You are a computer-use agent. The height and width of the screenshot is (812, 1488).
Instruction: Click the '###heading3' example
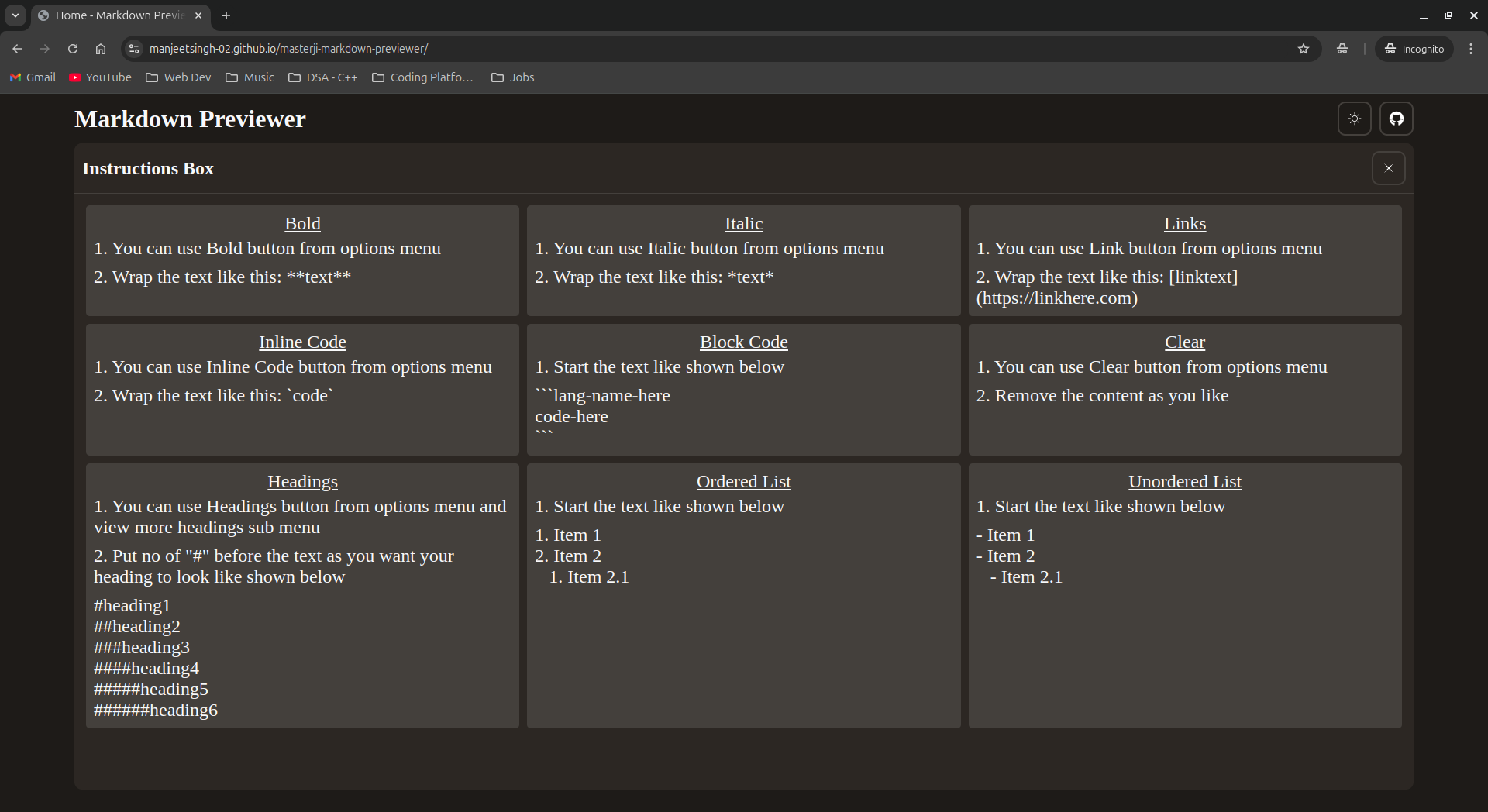pos(142,647)
